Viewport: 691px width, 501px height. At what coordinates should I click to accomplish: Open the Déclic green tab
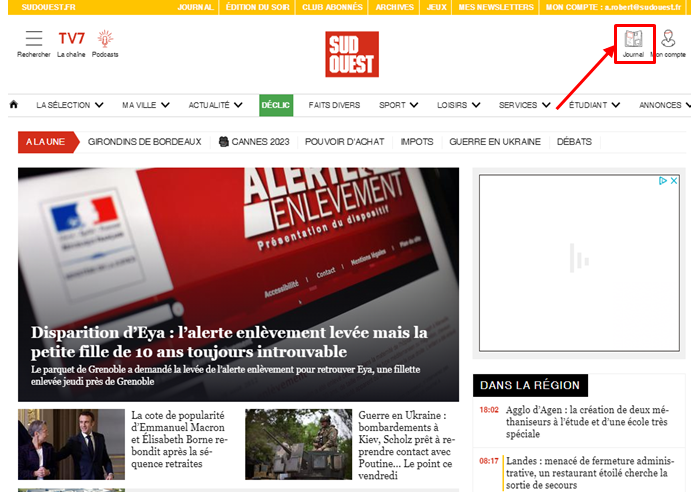(x=276, y=105)
